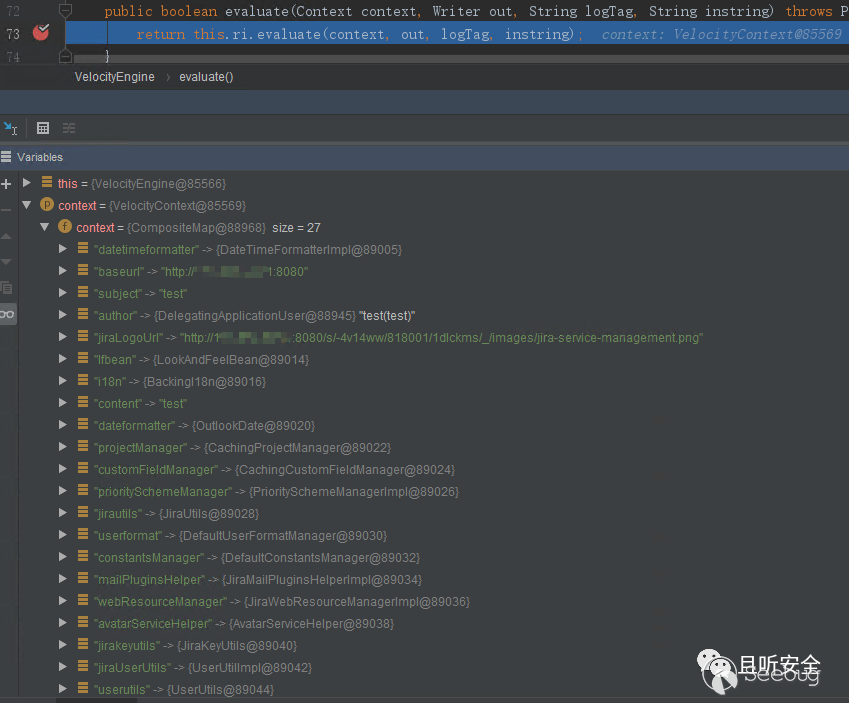Click the Variables panel layout icon
The image size is (849, 703).
6,157
